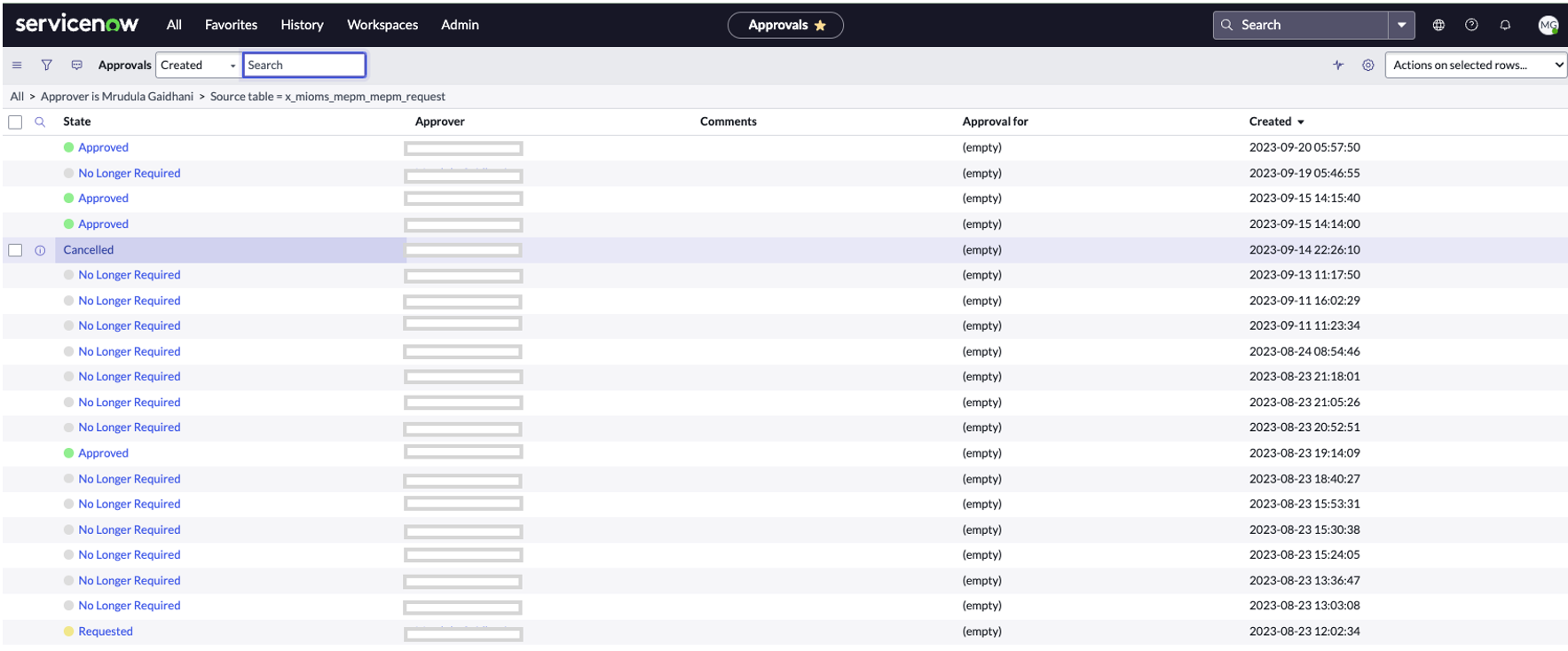The image size is (1568, 651).
Task: Expand Actions on selected rows dropdown
Action: pos(1476,65)
